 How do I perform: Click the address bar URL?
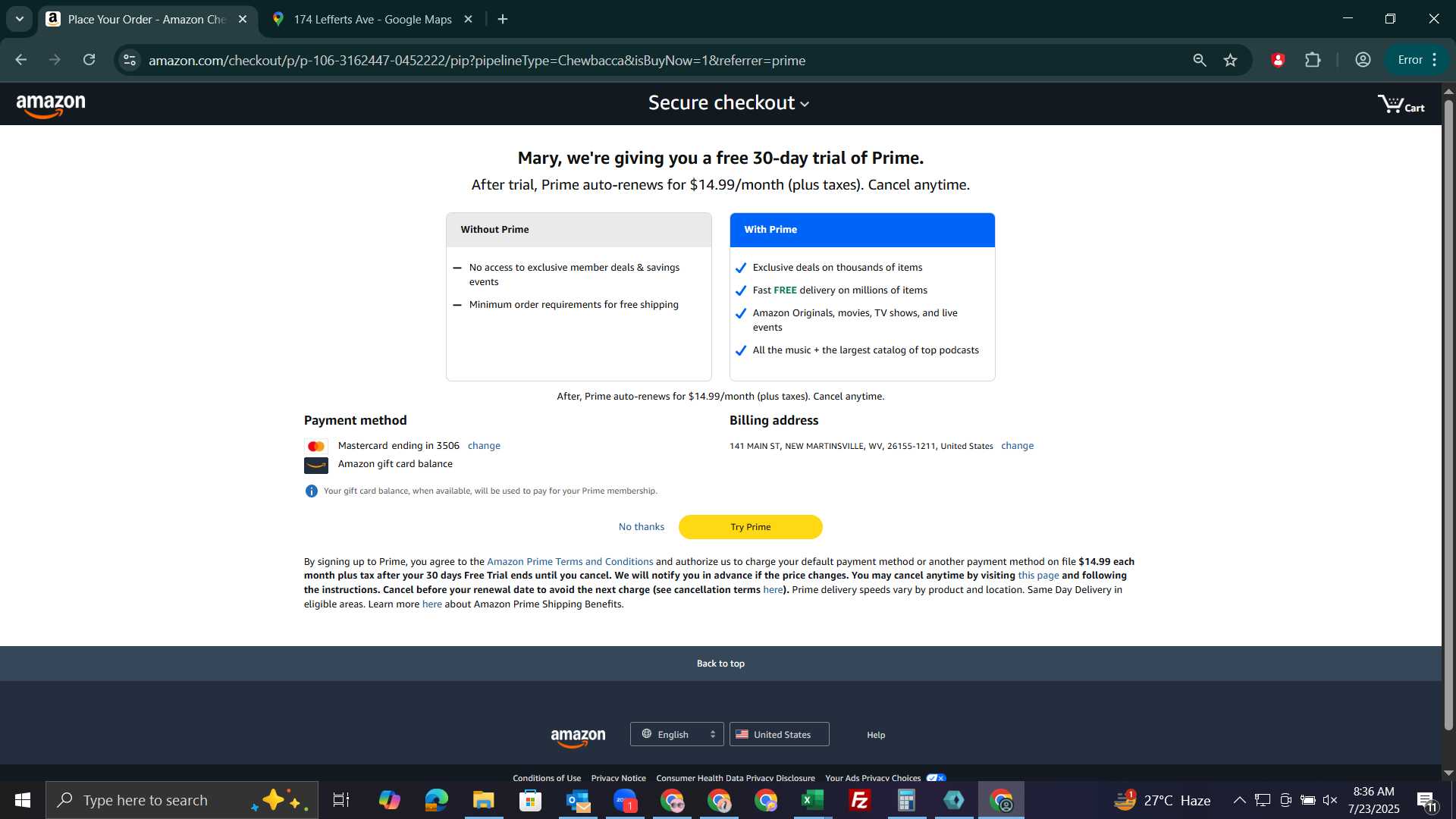476,61
